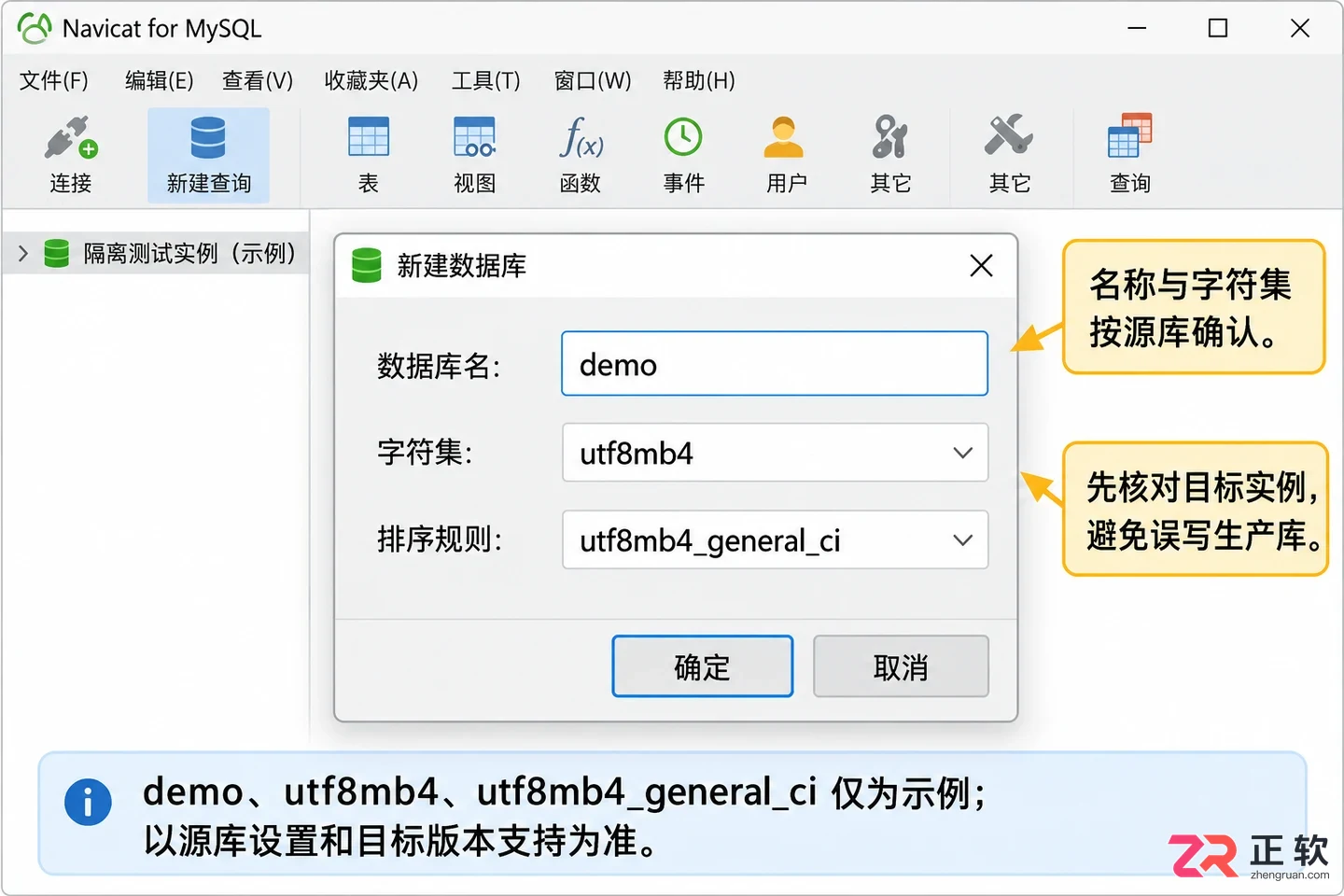Click the 连接 plug icon in the toolbar
Viewport: 1344px width, 896px height.
point(71,138)
